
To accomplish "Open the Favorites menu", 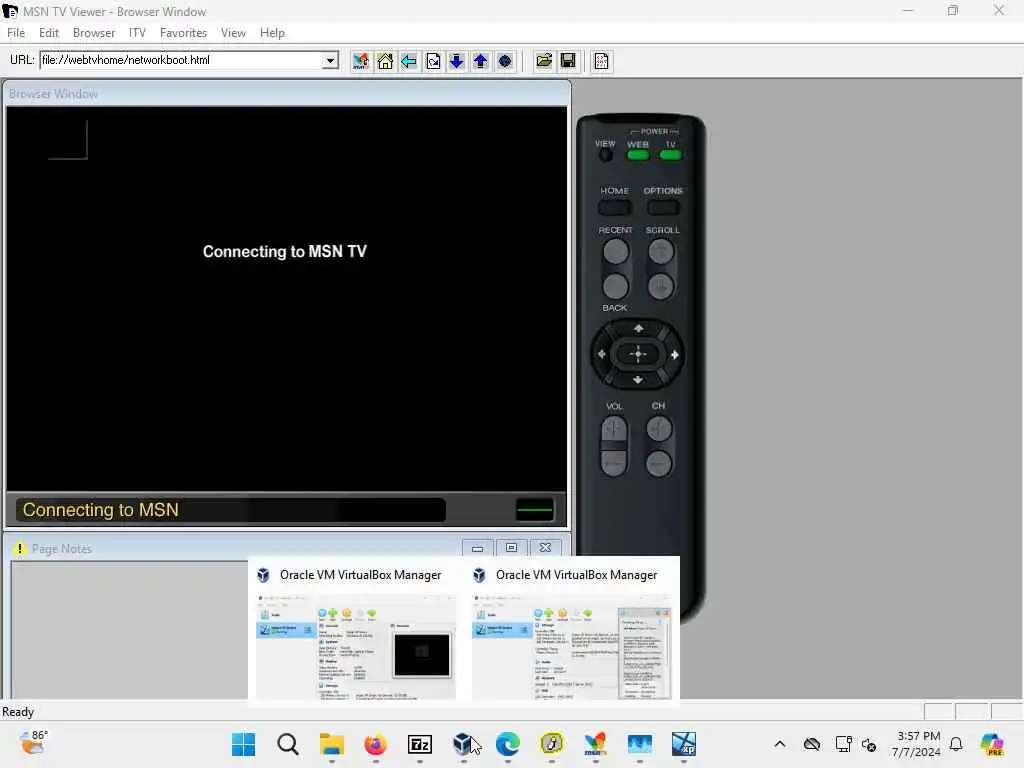I will pos(184,33).
